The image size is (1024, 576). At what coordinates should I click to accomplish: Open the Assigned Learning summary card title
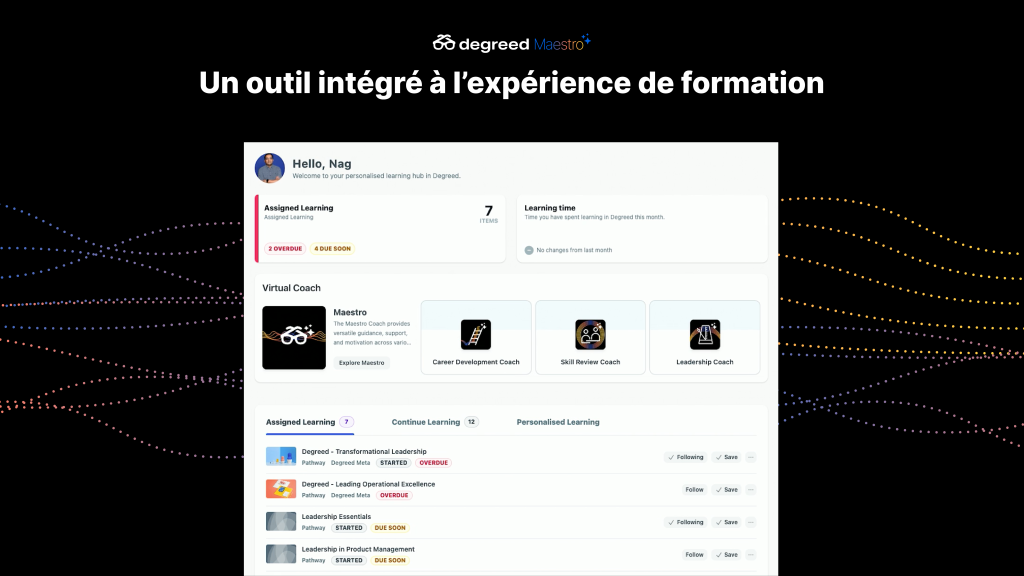pyautogui.click(x=298, y=208)
